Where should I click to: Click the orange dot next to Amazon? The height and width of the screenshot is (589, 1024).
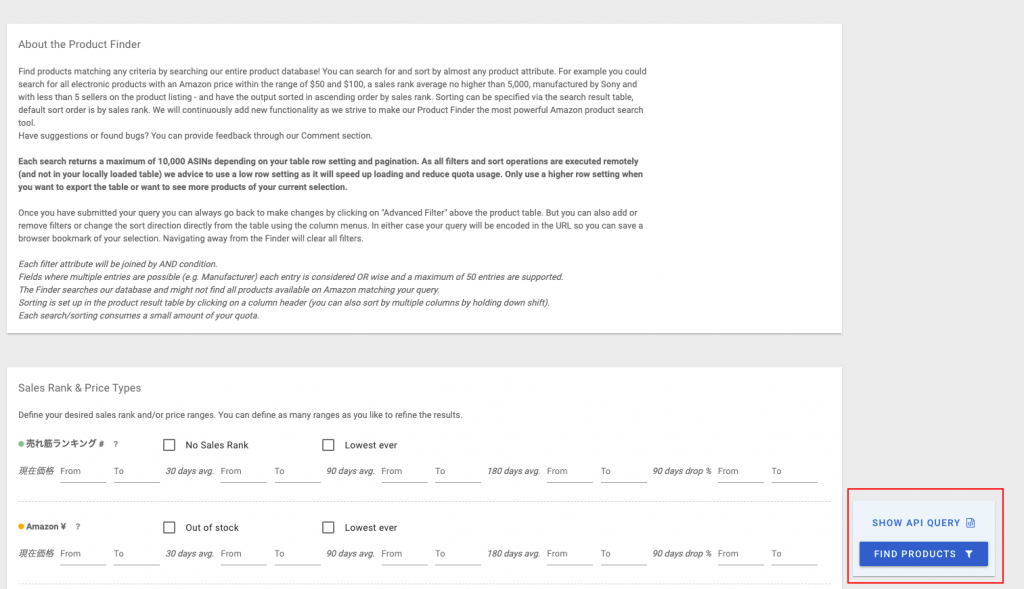pyautogui.click(x=22, y=527)
